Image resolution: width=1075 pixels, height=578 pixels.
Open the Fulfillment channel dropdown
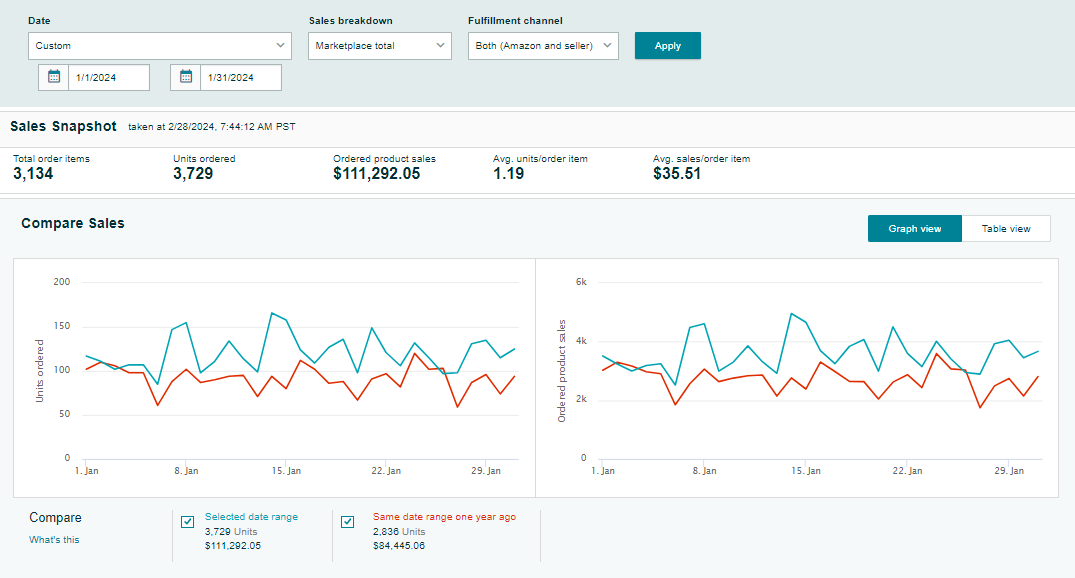543,46
